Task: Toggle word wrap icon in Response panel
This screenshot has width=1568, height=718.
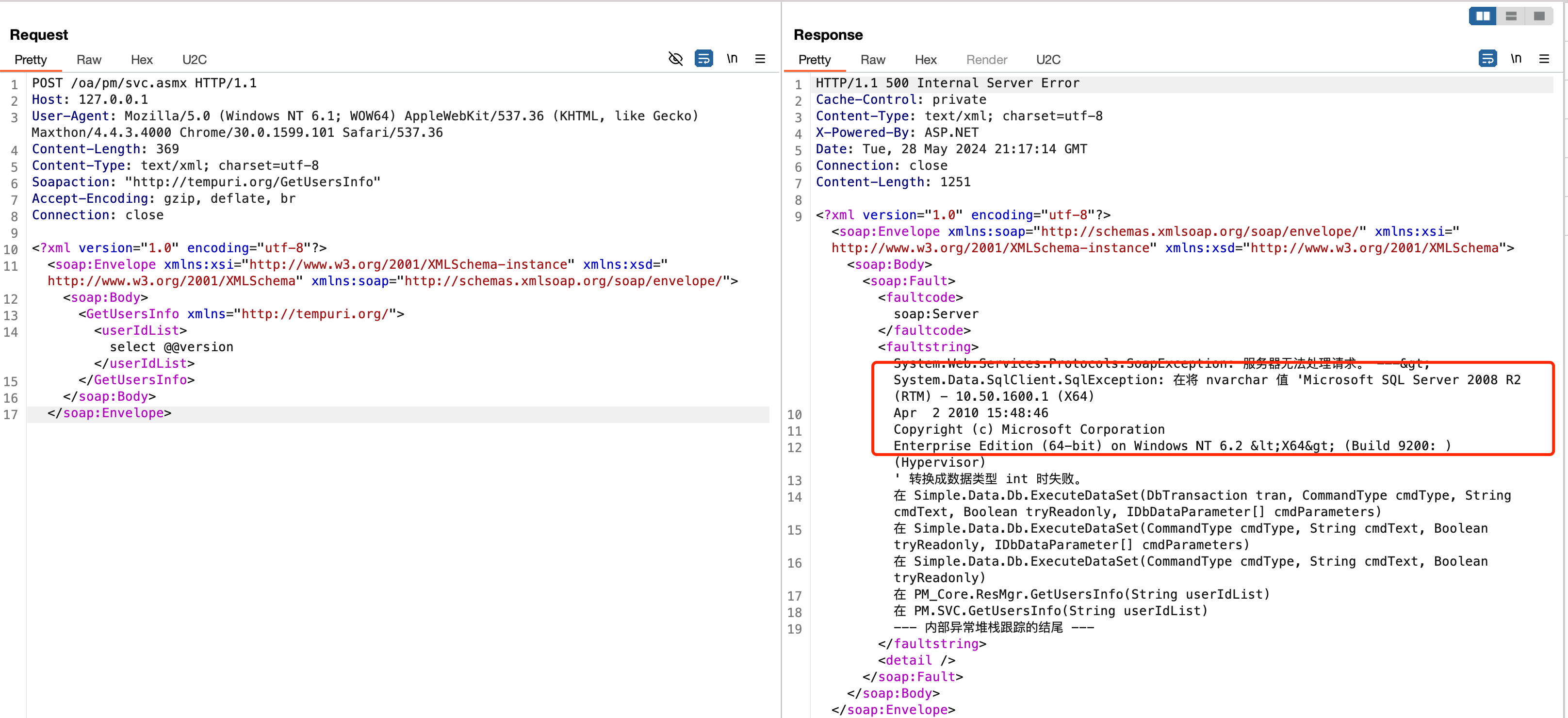Action: (1487, 59)
